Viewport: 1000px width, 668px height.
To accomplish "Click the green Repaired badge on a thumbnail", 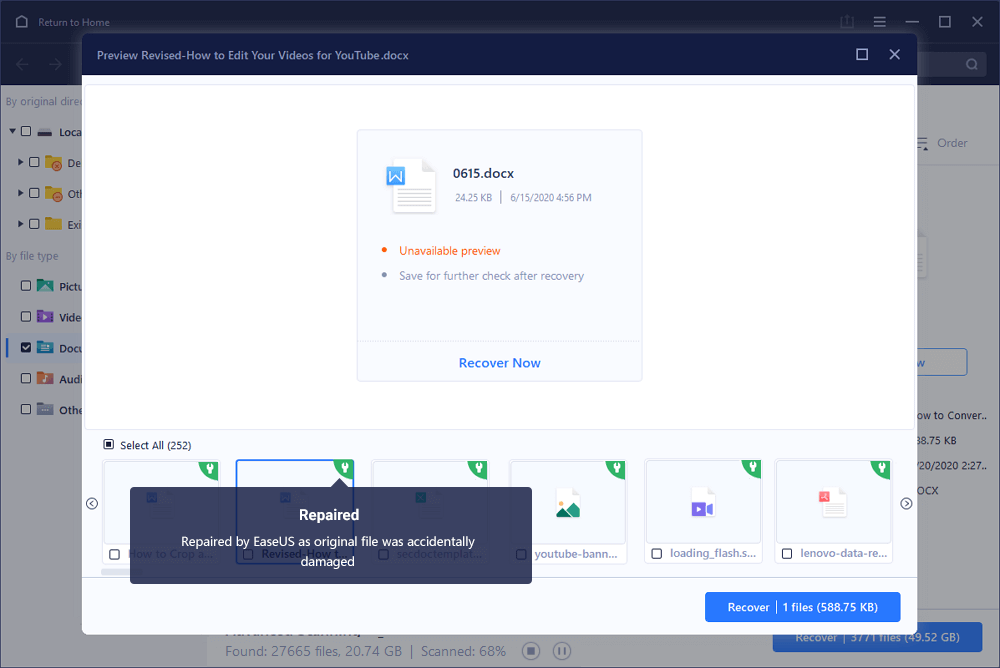I will point(344,468).
